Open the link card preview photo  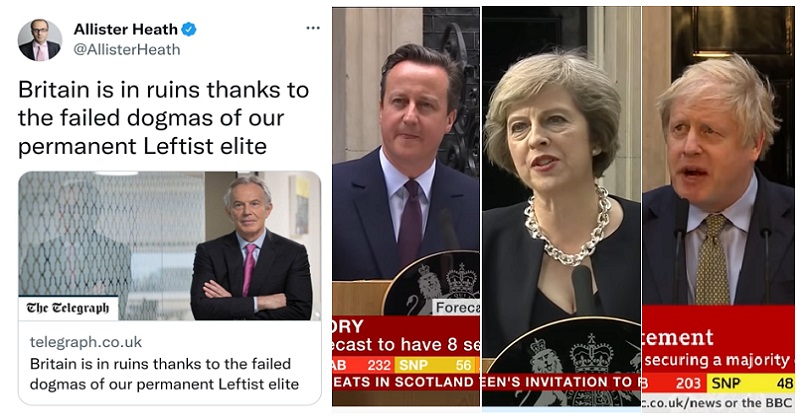[x=170, y=245]
